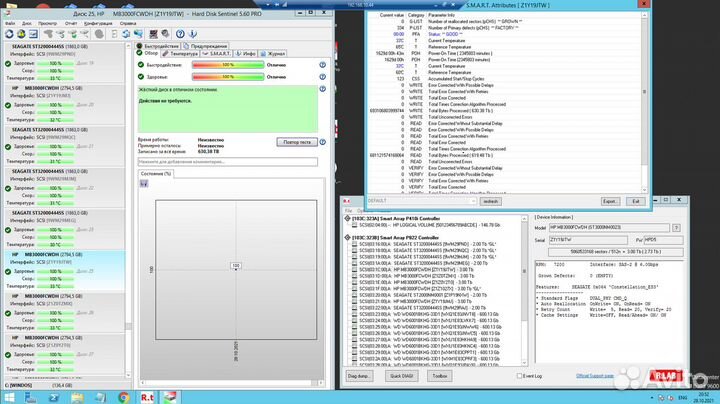Open the Windows Start button
Image resolution: width=720 pixels, height=404 pixels.
[8, 396]
